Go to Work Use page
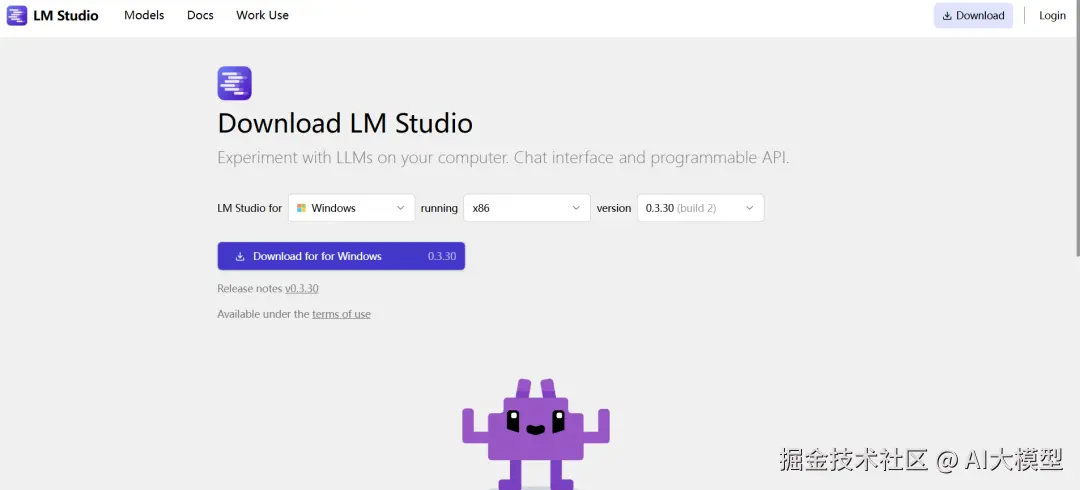Screen dimensions: 1080x490 tap(262, 15)
